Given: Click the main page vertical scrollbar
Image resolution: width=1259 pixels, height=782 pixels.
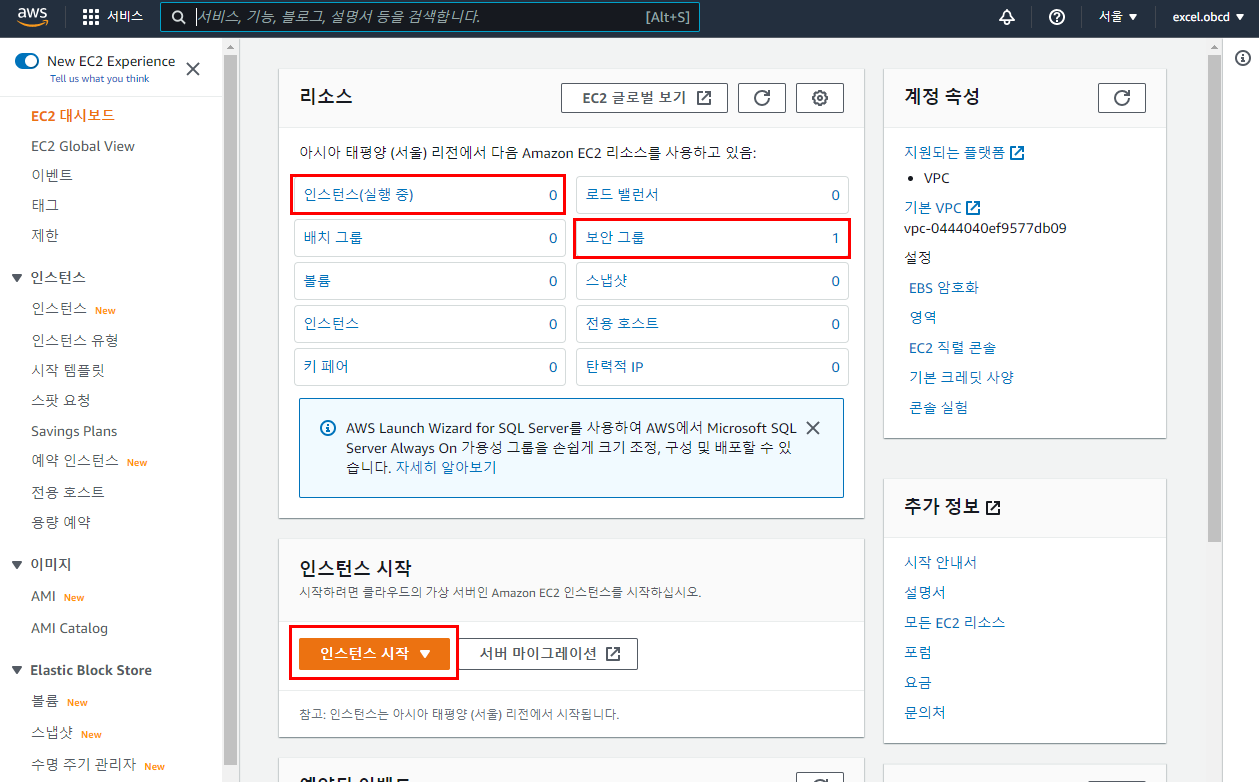Looking at the screenshot, I should 1215,300.
